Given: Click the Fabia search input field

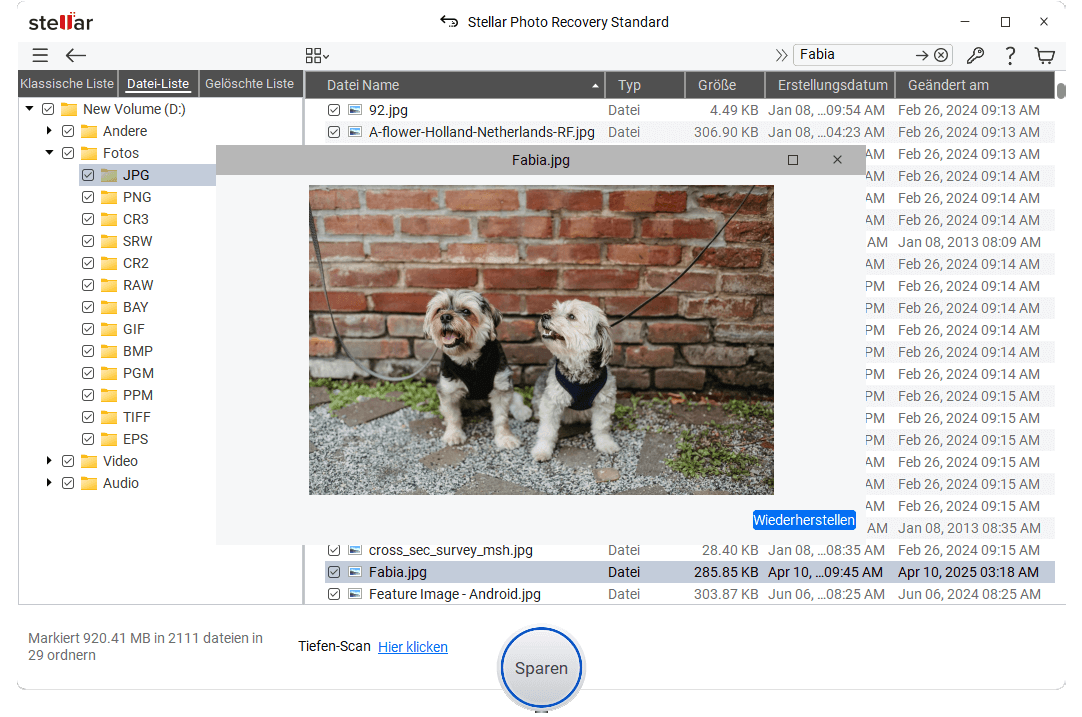Looking at the screenshot, I should coord(850,55).
